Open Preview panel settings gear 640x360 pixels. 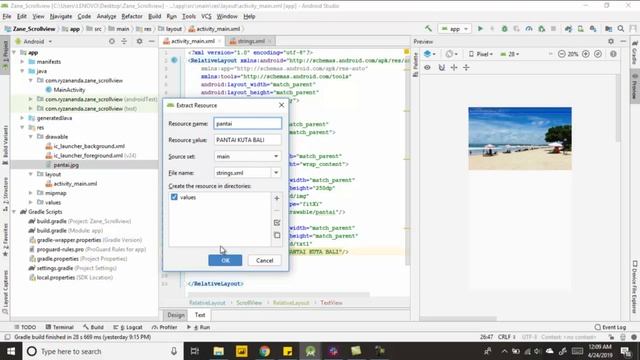611,41
